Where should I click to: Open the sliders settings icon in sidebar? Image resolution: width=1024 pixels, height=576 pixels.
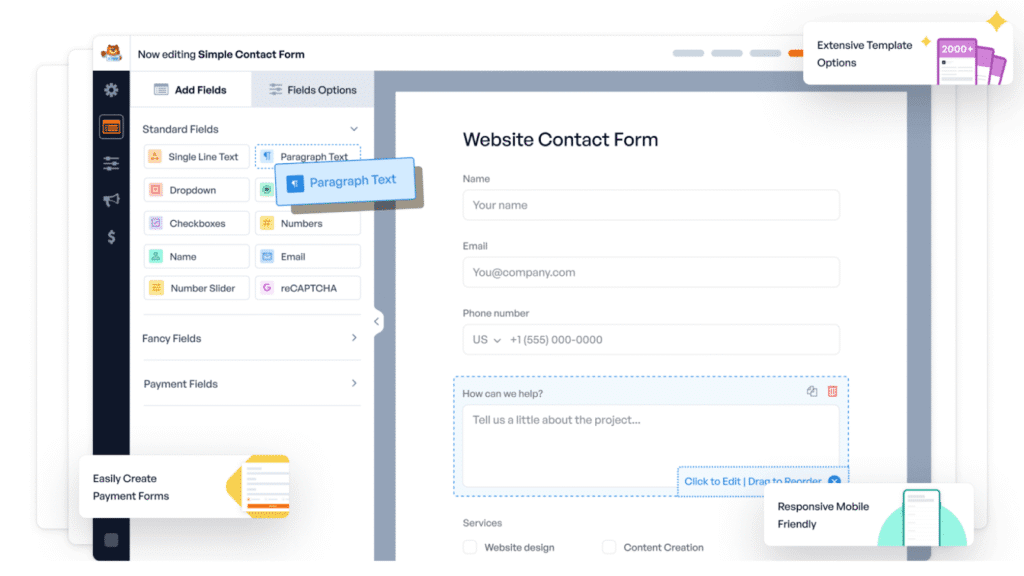point(111,163)
